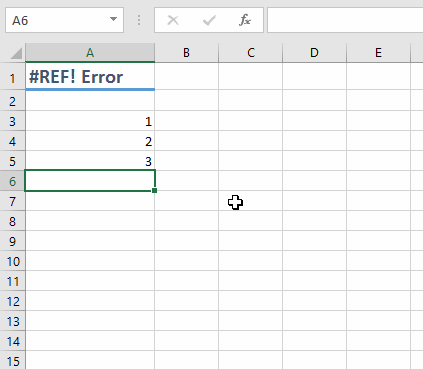
Task: Select cell A3 containing 1
Action: tap(90, 121)
